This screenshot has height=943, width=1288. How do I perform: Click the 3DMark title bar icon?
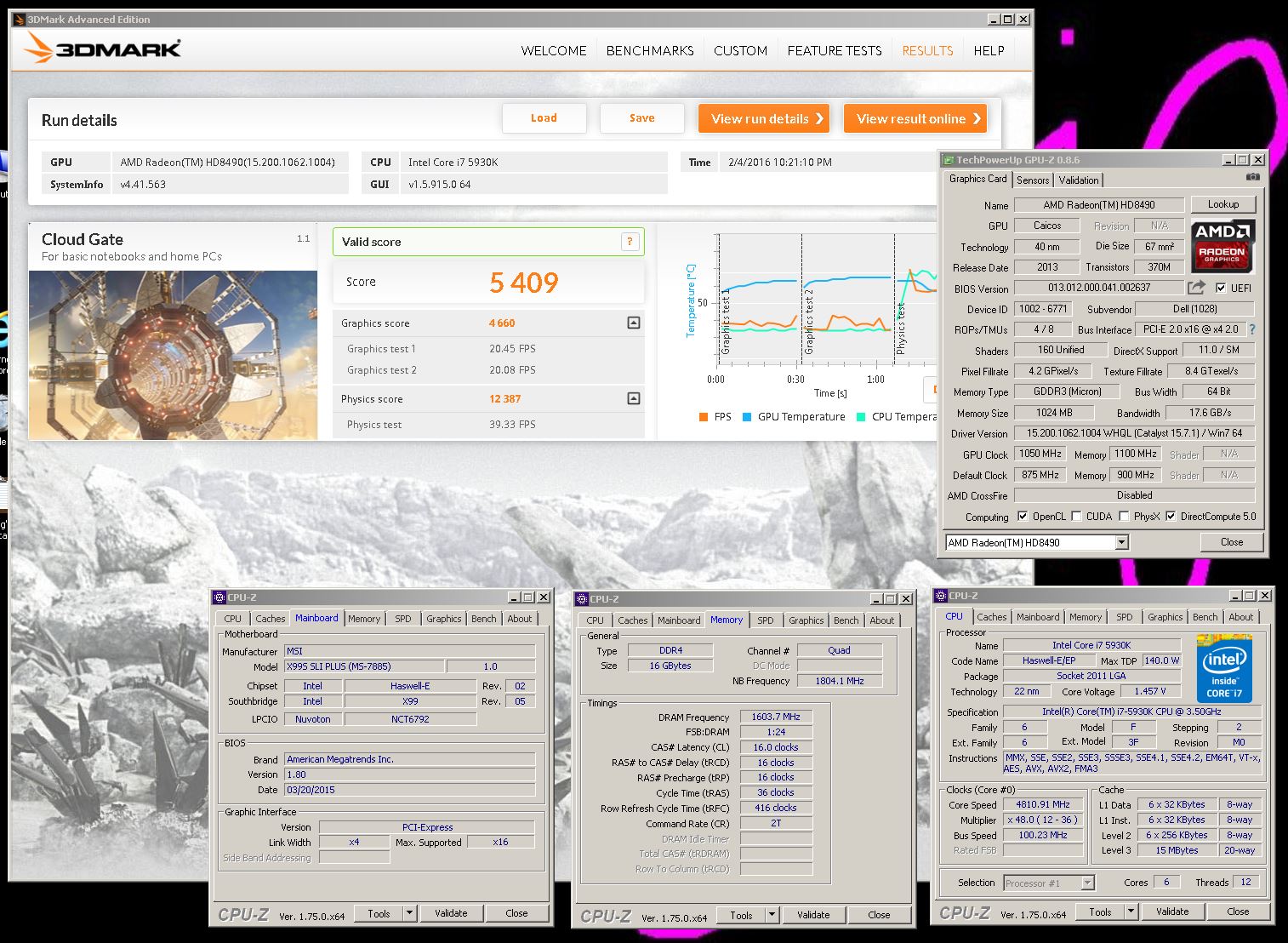click(x=18, y=19)
